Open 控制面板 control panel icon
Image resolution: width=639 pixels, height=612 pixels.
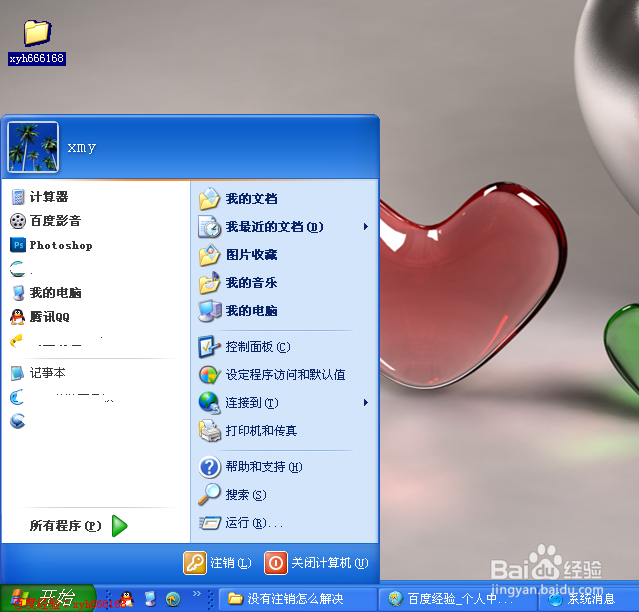(209, 347)
